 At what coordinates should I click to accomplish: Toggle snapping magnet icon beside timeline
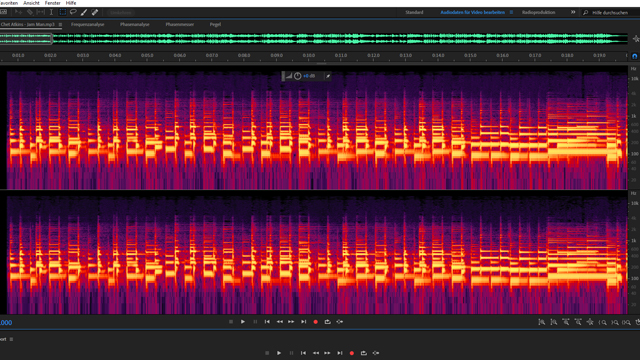[634, 56]
